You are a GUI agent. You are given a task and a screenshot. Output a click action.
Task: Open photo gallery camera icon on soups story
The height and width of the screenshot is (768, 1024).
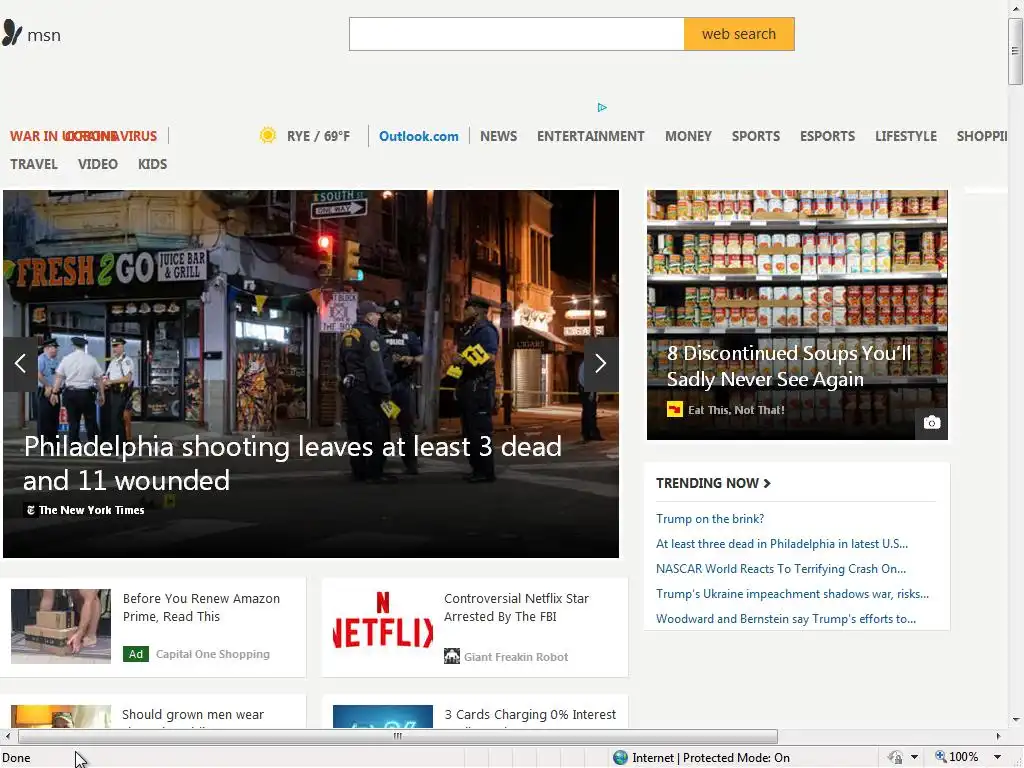pos(932,423)
